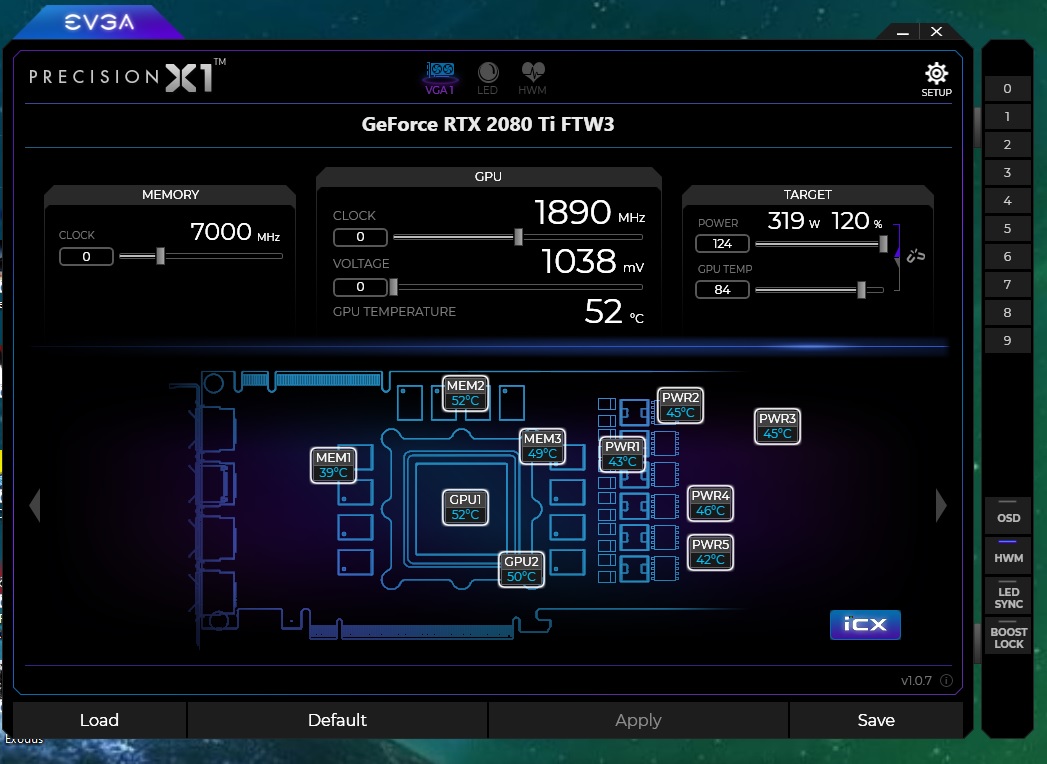Viewport: 1047px width, 764px height.
Task: Click the MEM2 52°C sensor badge
Action: [x=465, y=393]
